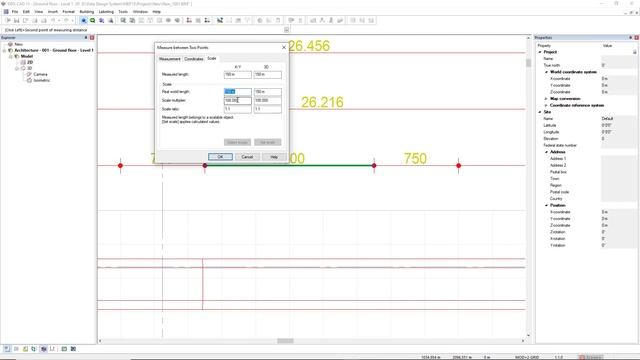Collapse the Address property group
The image size is (640, 360).
[547, 152]
